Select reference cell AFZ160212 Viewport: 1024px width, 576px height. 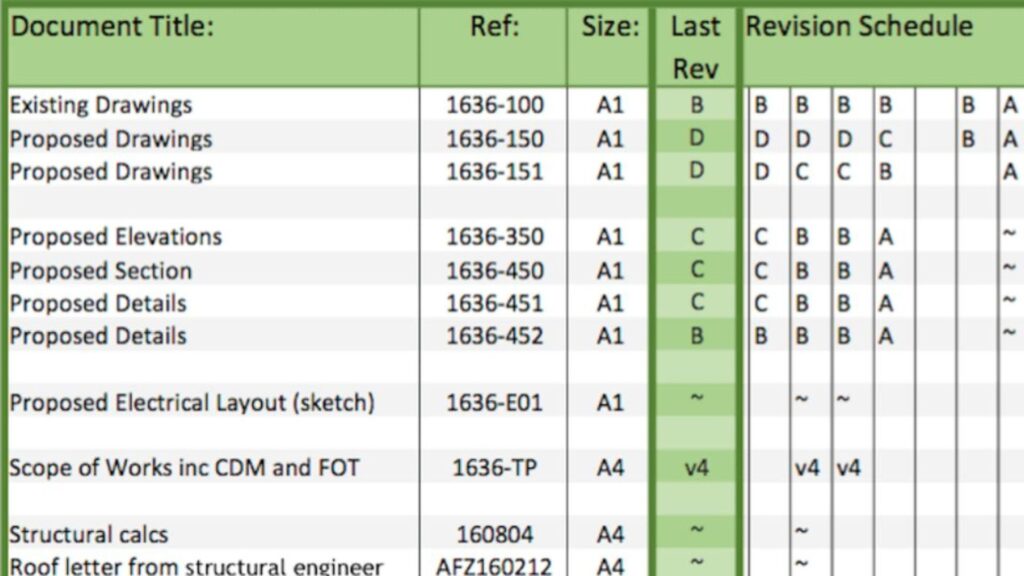point(494,566)
